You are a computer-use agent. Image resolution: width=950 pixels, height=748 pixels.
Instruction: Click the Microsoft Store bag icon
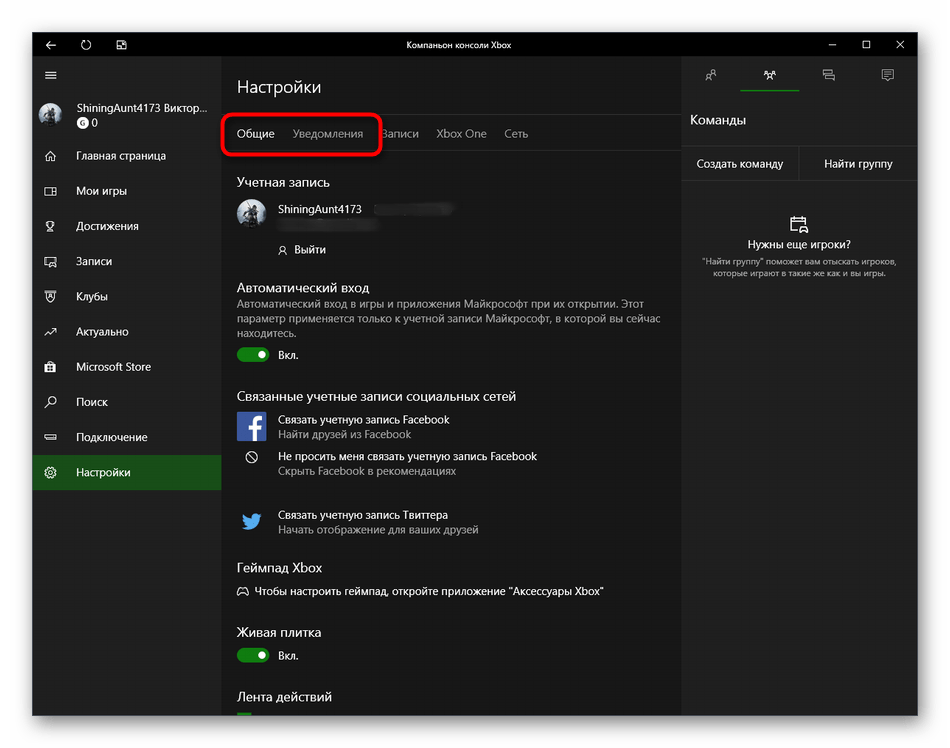click(x=50, y=367)
